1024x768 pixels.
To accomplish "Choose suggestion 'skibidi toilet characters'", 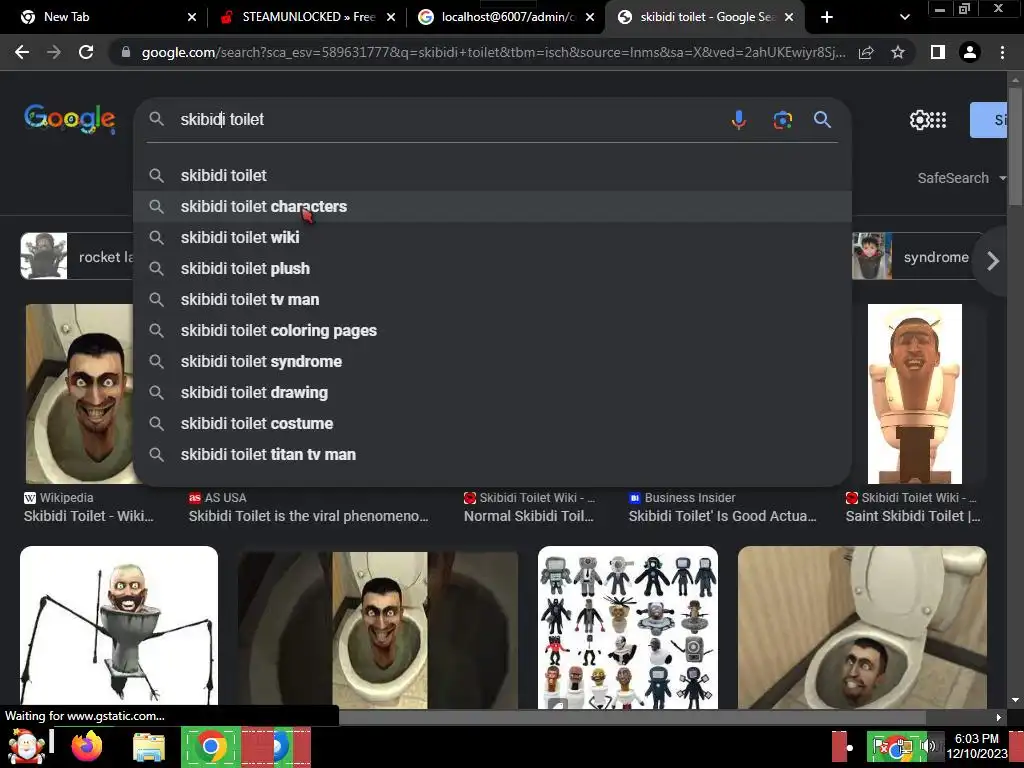I will [492, 206].
